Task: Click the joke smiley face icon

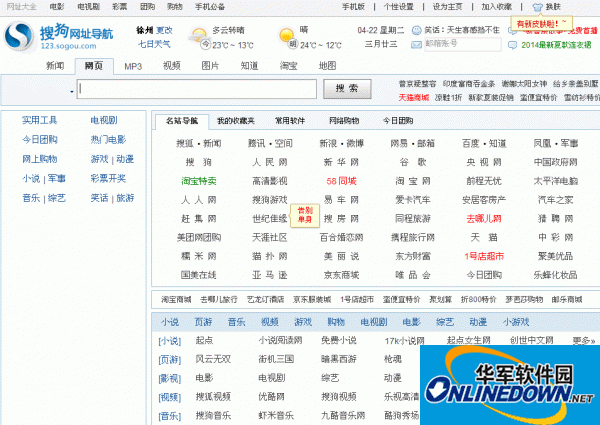Action: click(x=416, y=30)
